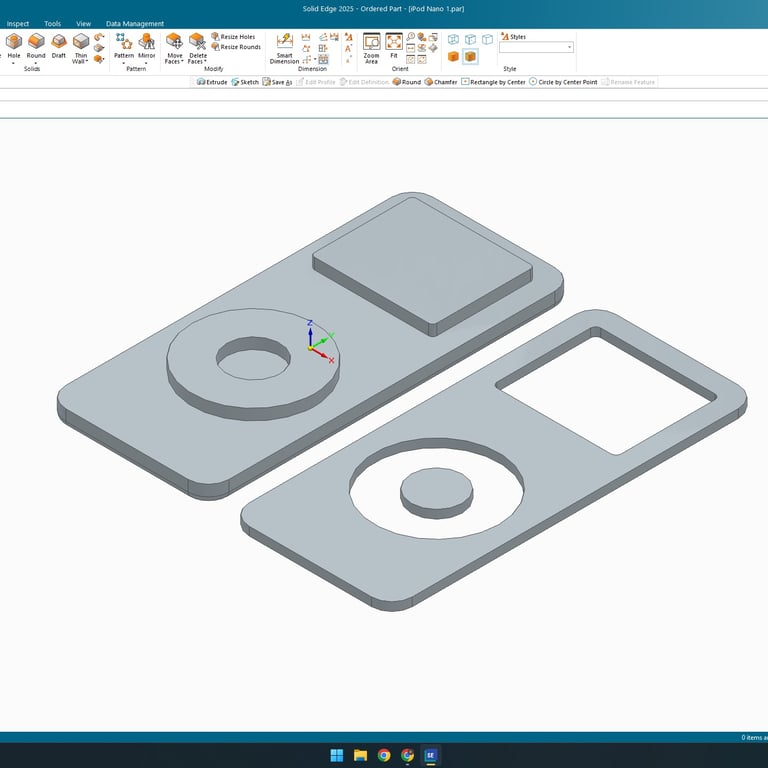This screenshot has width=768, height=768.
Task: Open the Data Management tab
Action: point(135,24)
